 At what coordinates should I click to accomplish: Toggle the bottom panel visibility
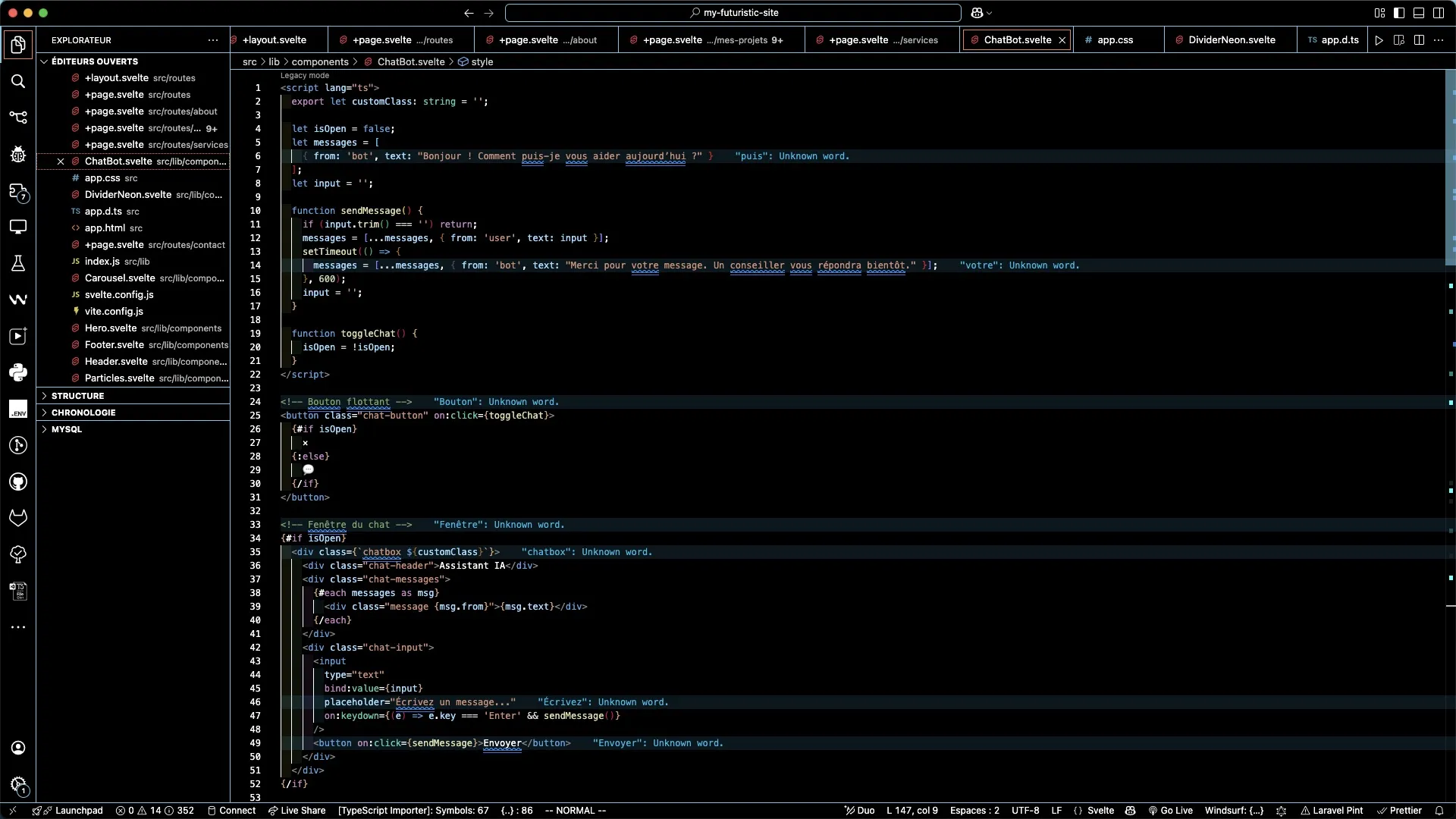[1419, 13]
